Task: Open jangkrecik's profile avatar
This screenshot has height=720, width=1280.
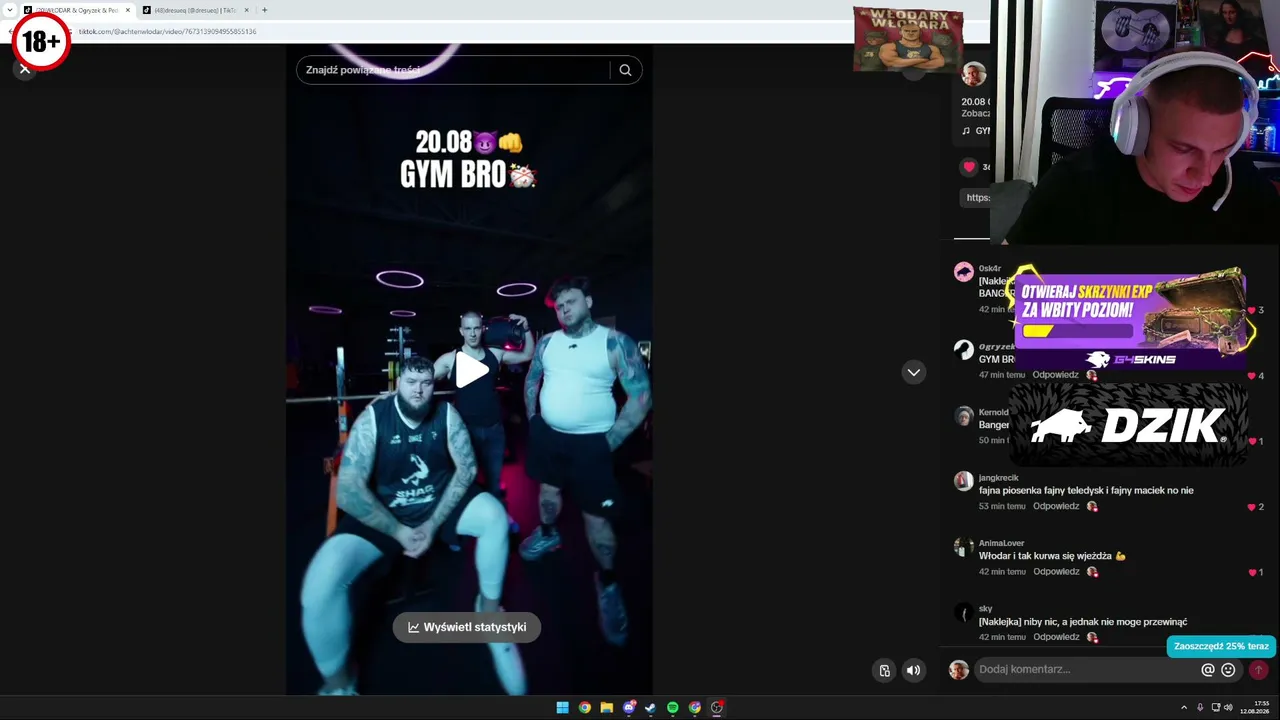Action: [x=964, y=481]
